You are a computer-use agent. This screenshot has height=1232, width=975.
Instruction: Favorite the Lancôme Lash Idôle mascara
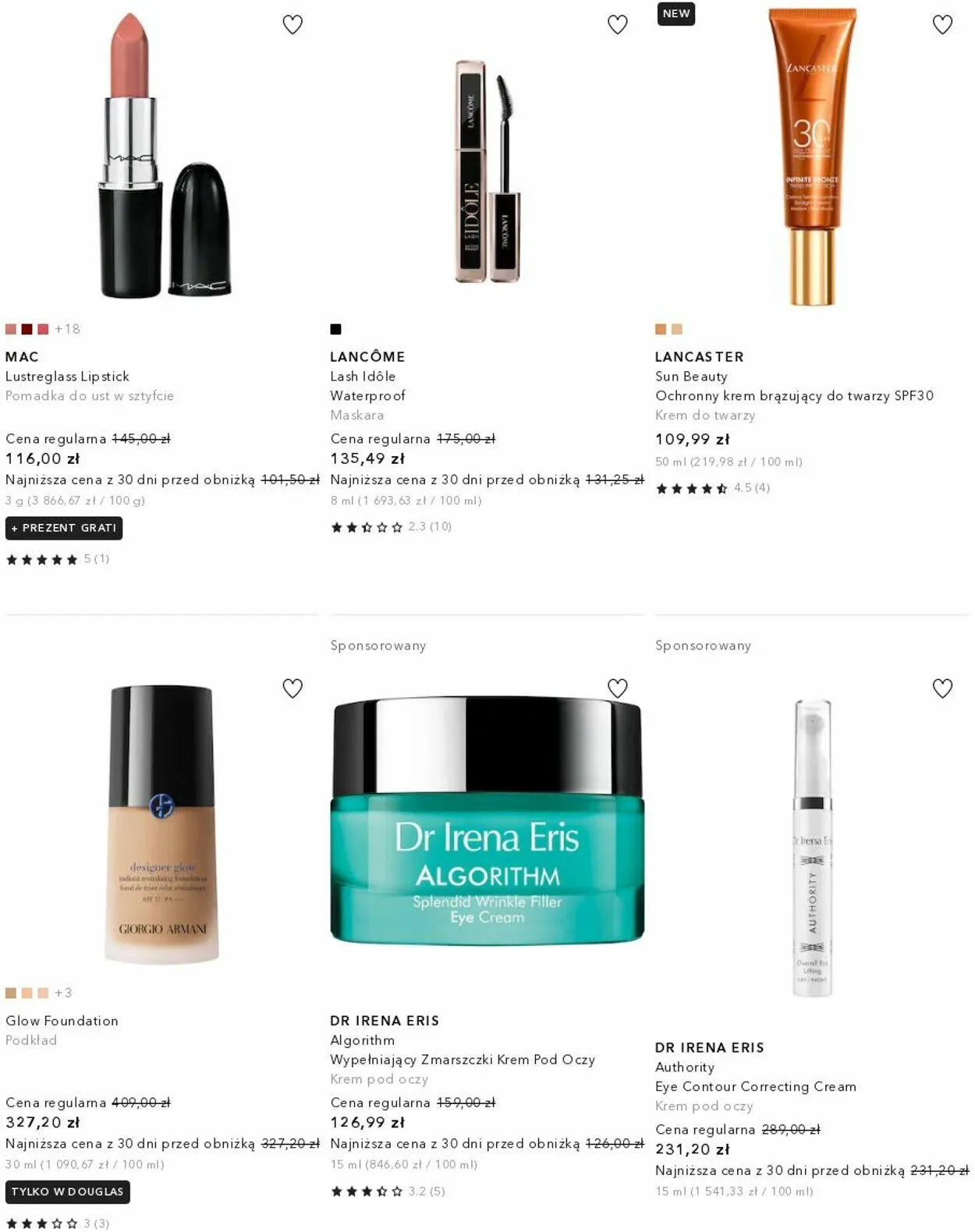pyautogui.click(x=618, y=25)
